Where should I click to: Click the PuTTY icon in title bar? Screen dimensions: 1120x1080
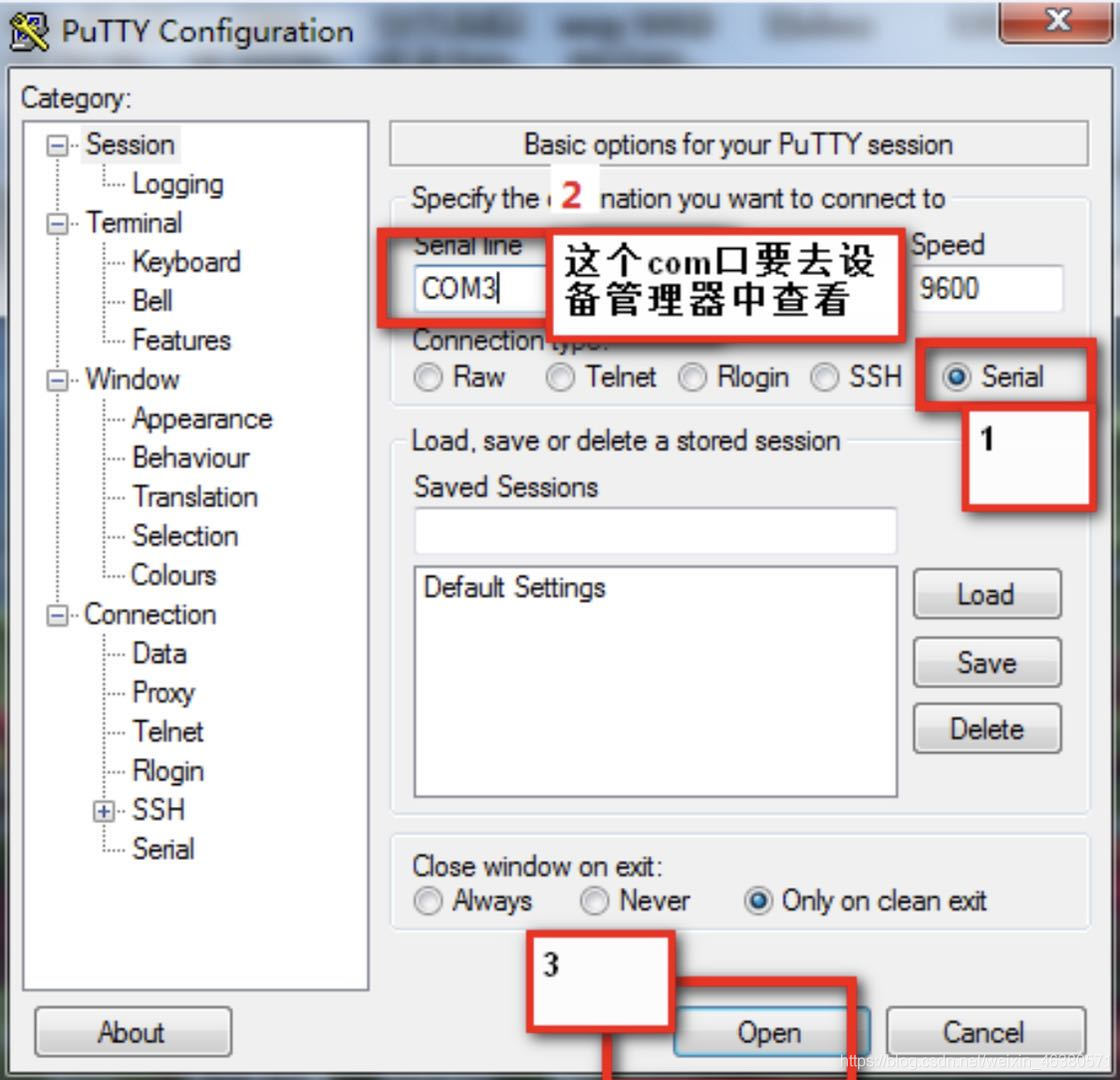click(x=29, y=31)
